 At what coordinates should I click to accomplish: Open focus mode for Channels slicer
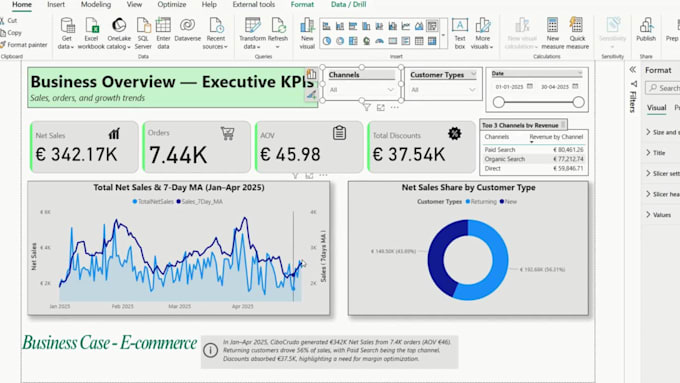coord(380,108)
